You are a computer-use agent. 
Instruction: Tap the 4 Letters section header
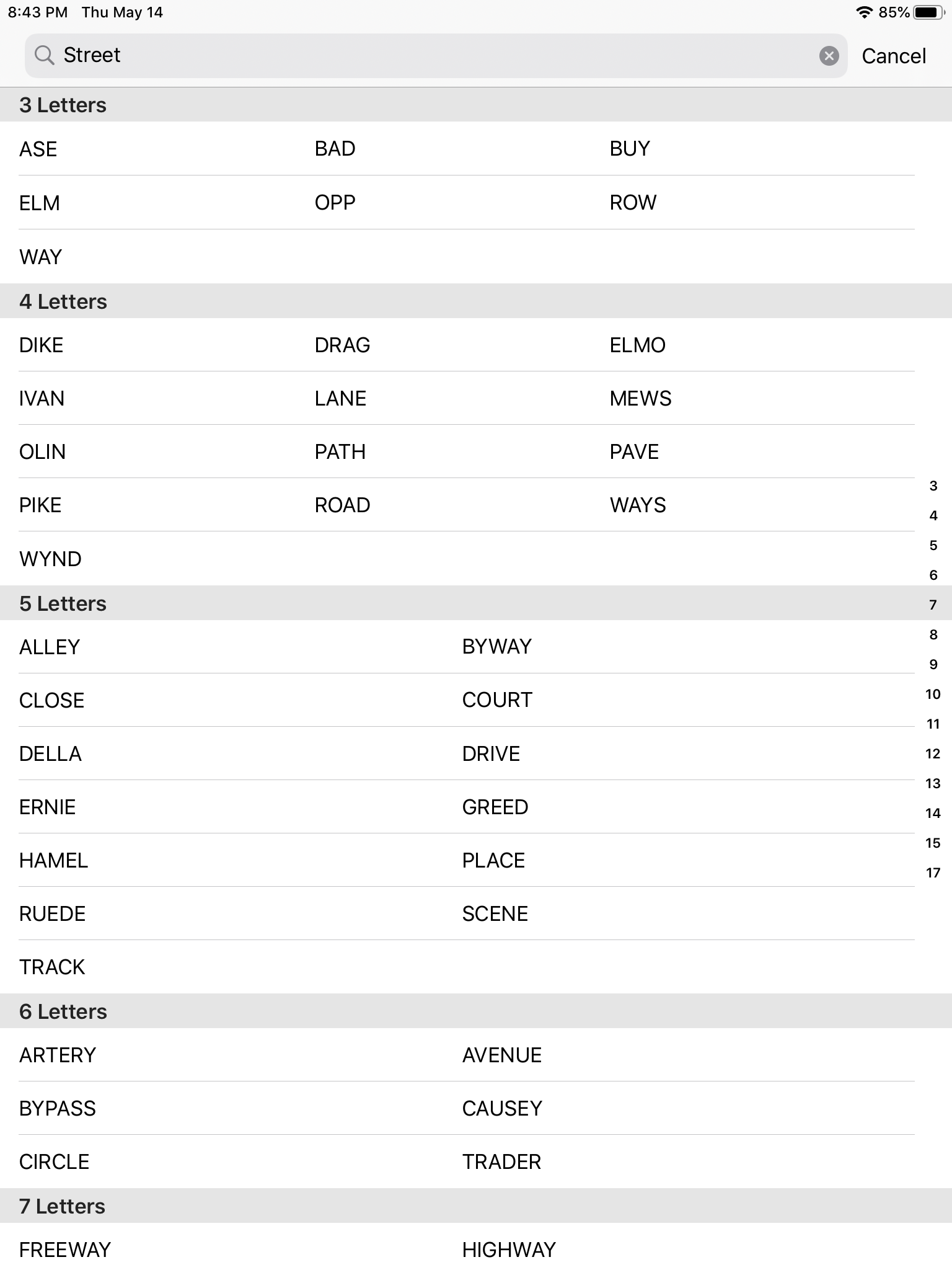(63, 301)
